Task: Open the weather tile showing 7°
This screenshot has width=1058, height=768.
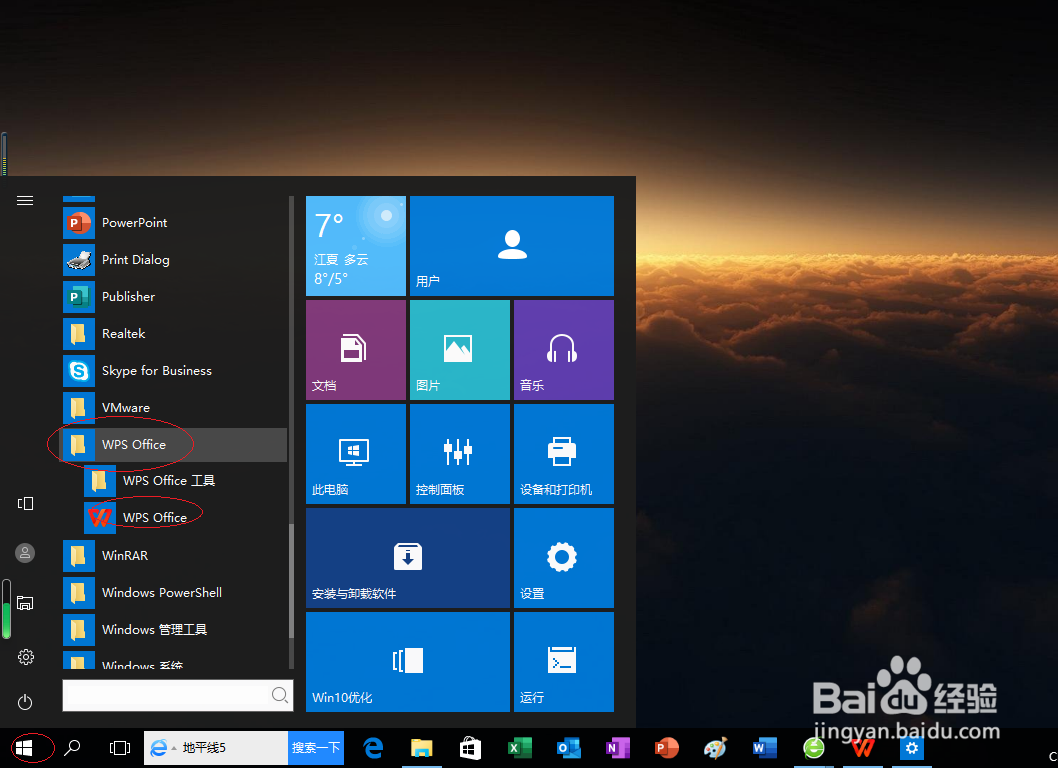Action: pos(356,246)
